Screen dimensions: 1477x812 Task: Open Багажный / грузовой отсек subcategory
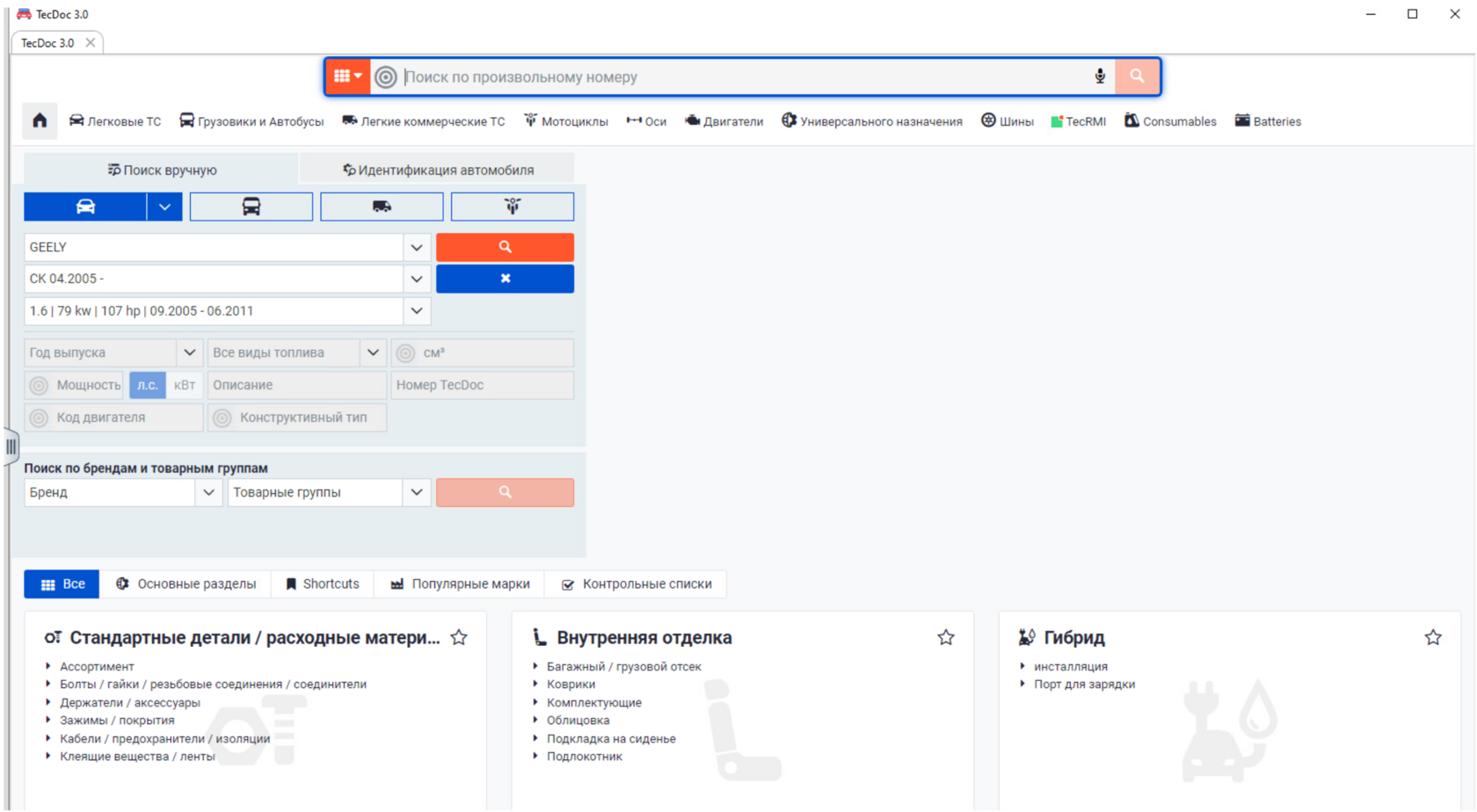coord(624,666)
